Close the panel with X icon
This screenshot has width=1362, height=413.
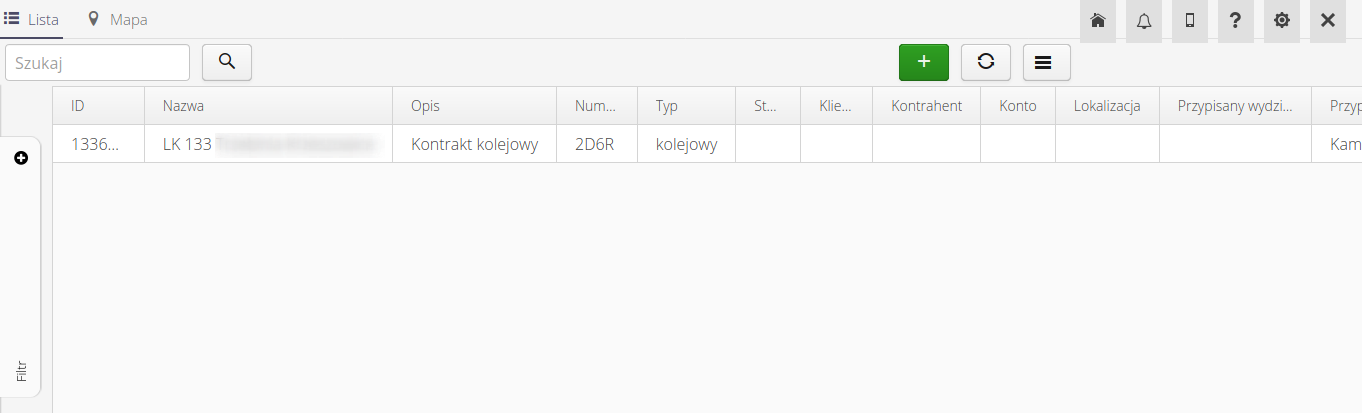(1328, 21)
